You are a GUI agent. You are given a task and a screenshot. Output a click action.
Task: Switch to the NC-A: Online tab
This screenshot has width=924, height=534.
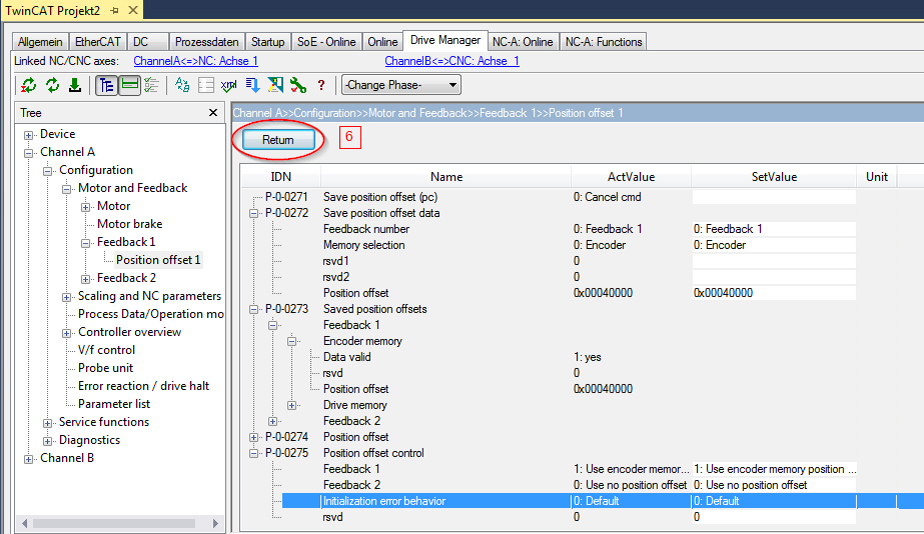click(x=523, y=42)
